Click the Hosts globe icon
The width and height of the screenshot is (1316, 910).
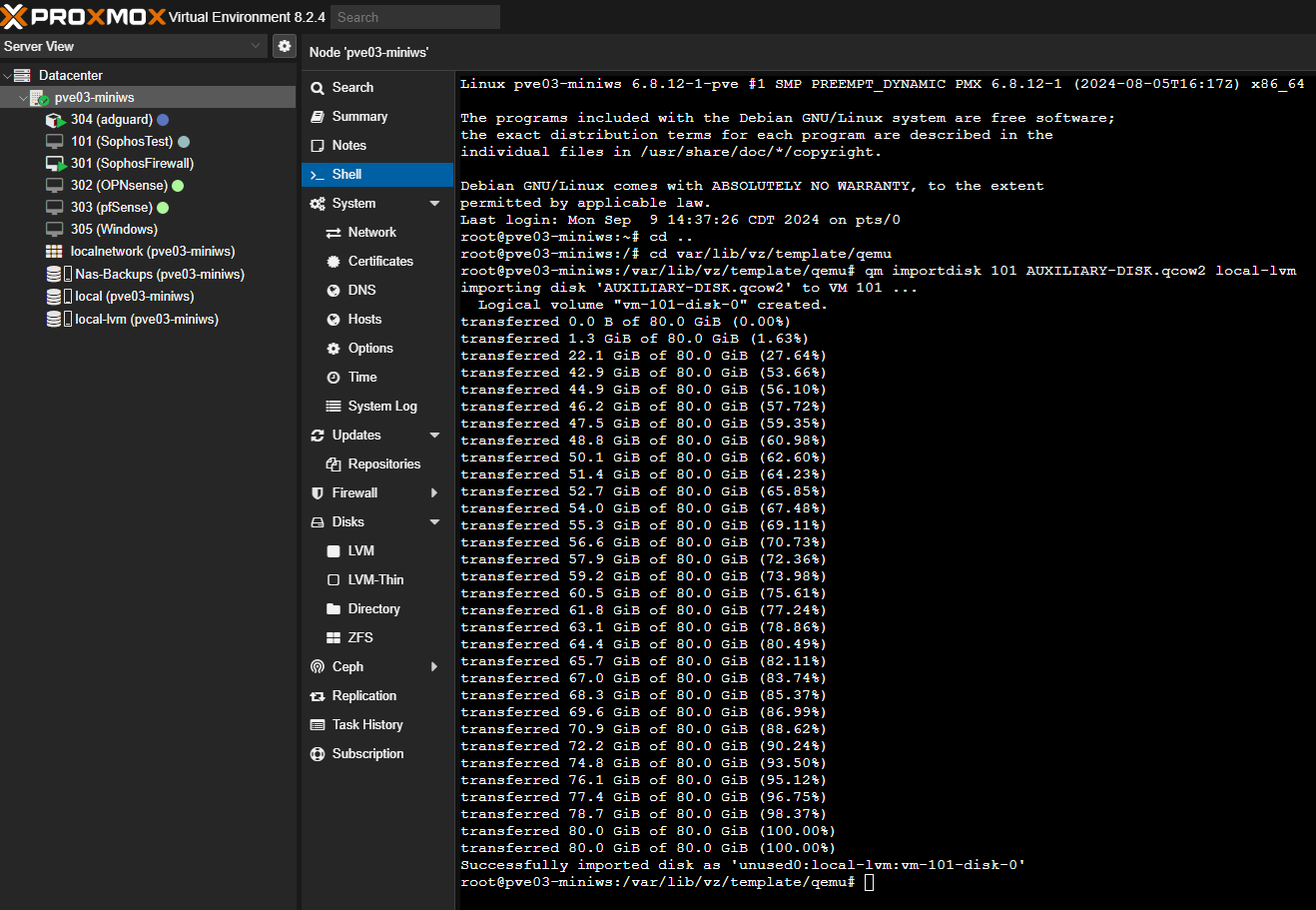[333, 320]
